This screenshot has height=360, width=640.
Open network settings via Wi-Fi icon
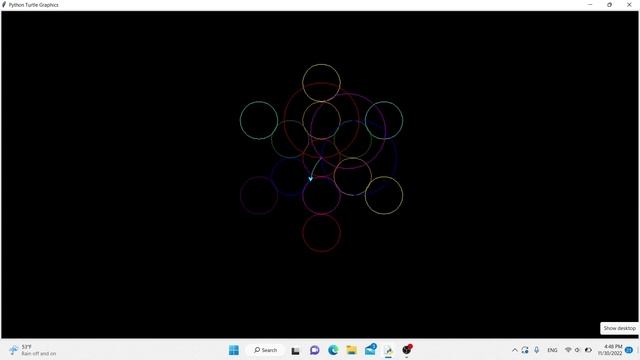[x=568, y=350]
